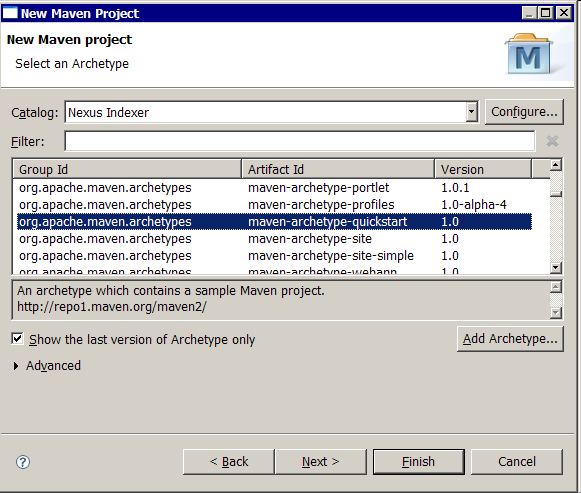Sort by the Group Id column header
Viewport: 581px width, 493px height.
(x=127, y=169)
